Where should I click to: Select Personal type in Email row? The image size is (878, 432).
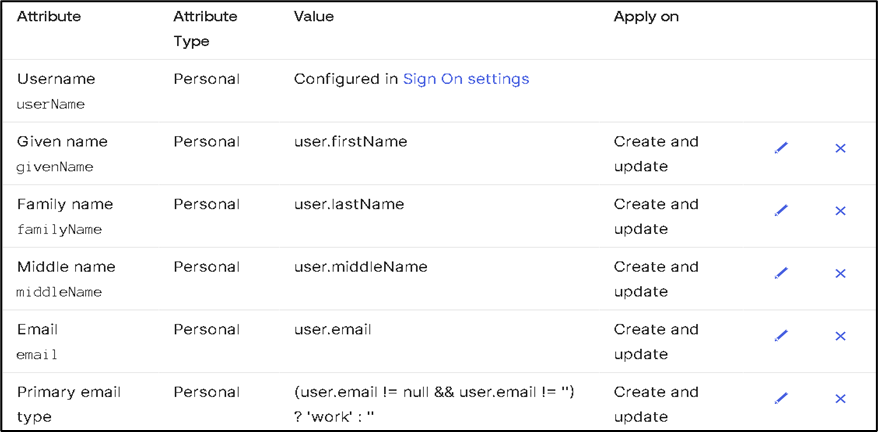206,329
